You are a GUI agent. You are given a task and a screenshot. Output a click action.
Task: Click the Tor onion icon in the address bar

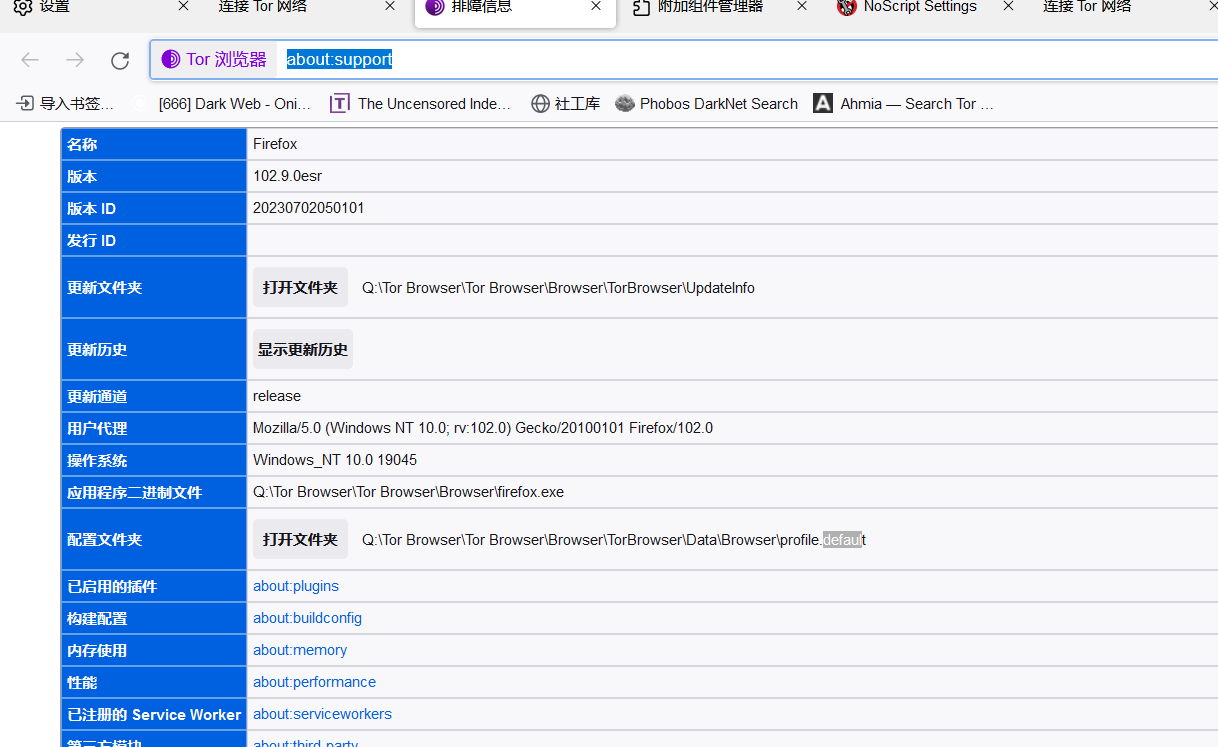pos(171,59)
